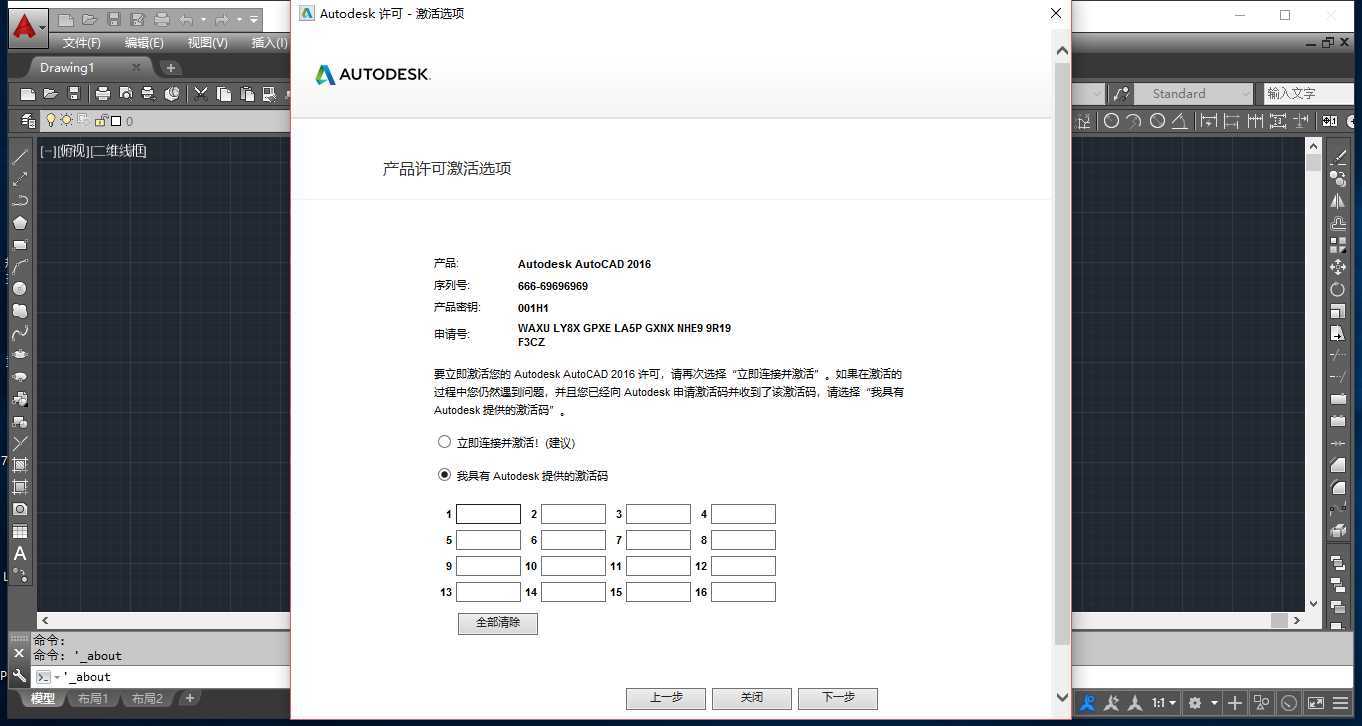Select the Erase tool in modify toolbar
The width and height of the screenshot is (1362, 726).
tap(1338, 157)
